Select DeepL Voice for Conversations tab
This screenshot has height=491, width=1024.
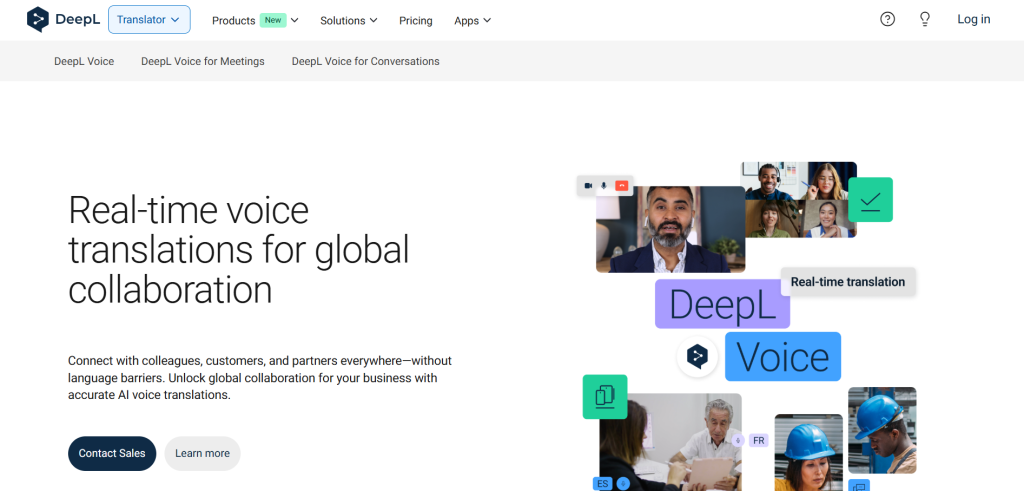pos(365,61)
